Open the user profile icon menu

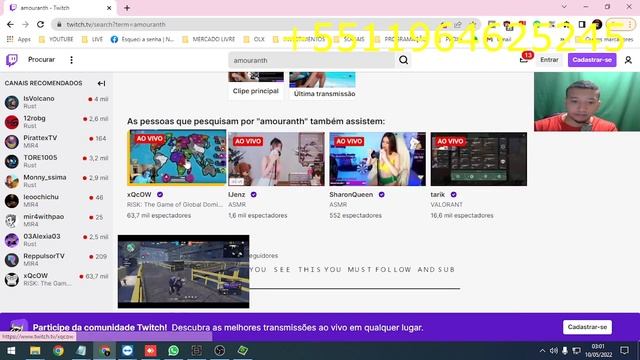[x=628, y=60]
